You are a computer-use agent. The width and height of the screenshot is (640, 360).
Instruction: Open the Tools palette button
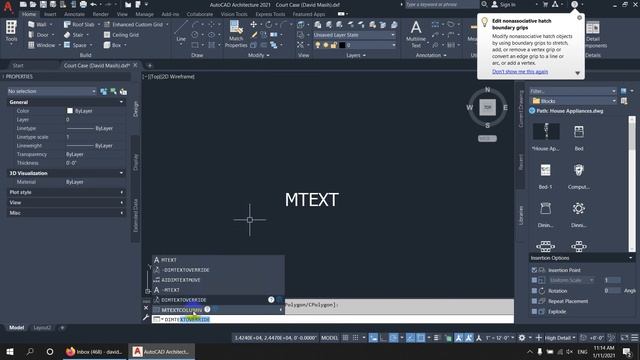(x=11, y=31)
